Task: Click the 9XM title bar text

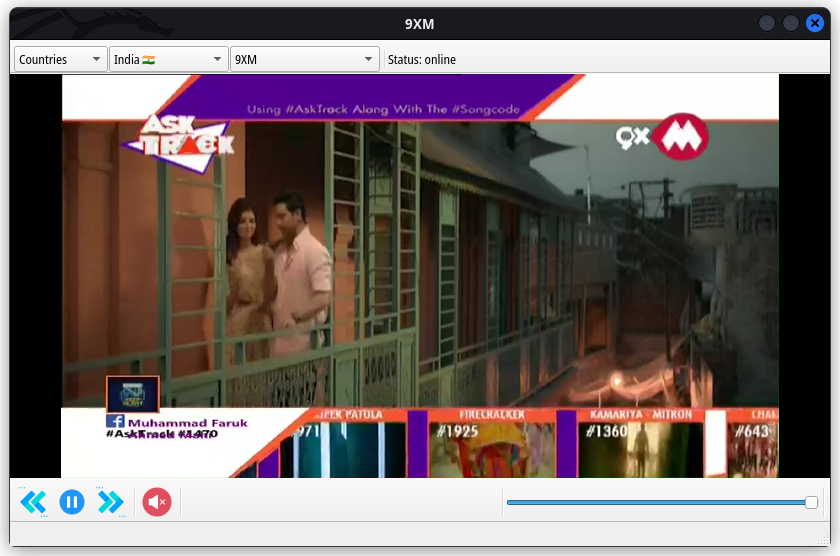Action: (x=419, y=24)
